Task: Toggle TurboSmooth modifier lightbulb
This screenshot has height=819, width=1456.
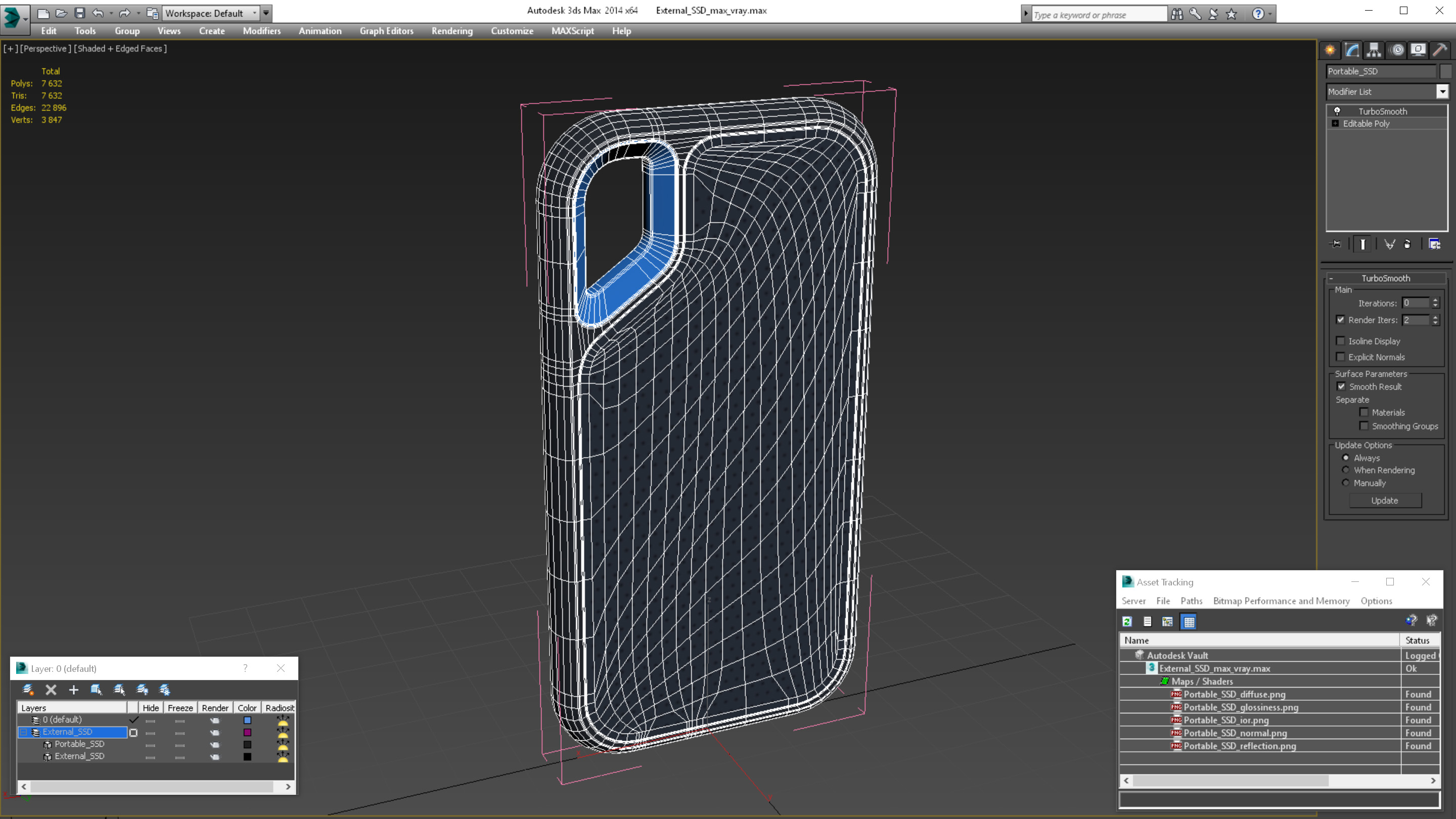Action: point(1337,111)
